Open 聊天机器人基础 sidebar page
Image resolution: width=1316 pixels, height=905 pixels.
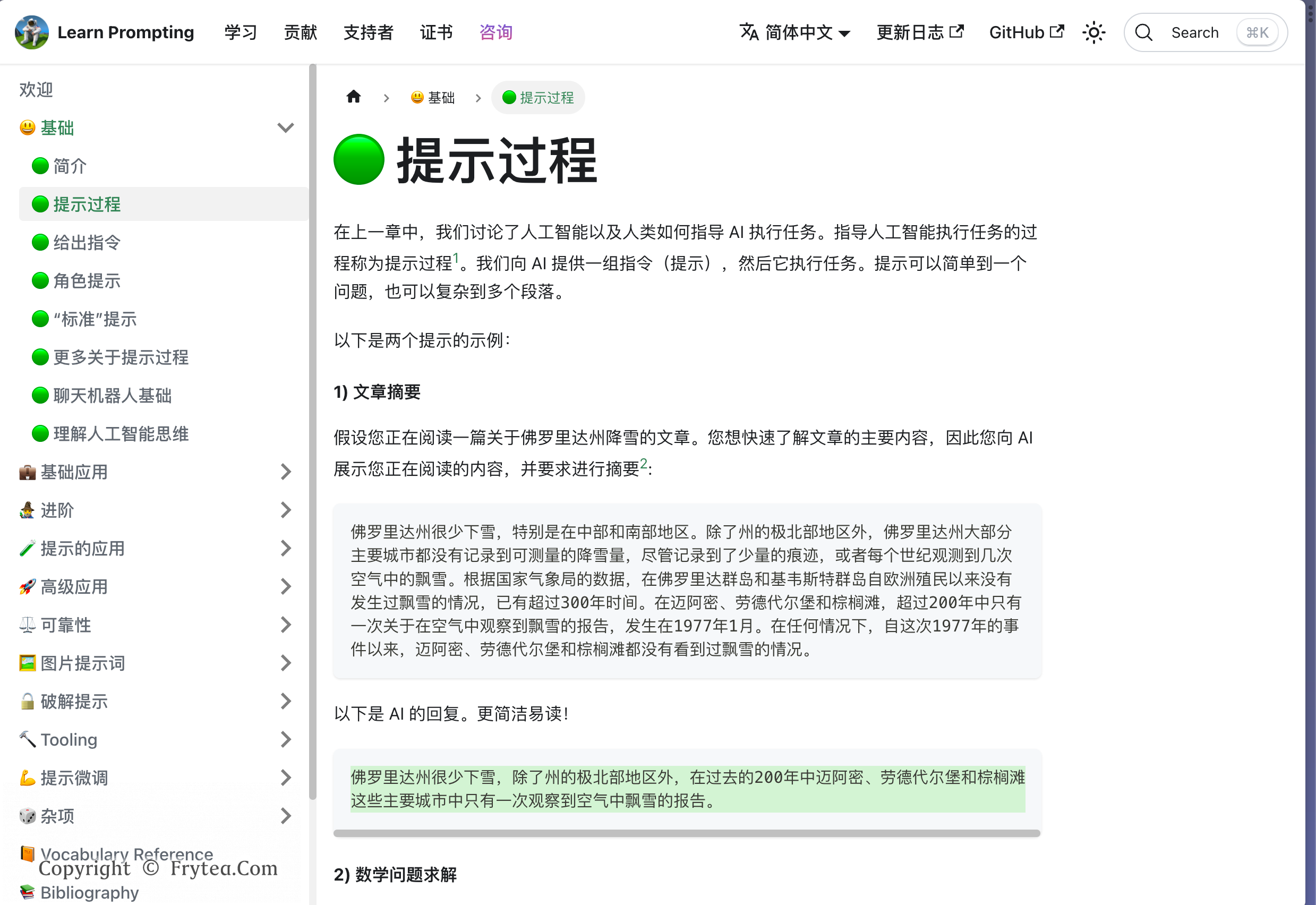(x=112, y=396)
